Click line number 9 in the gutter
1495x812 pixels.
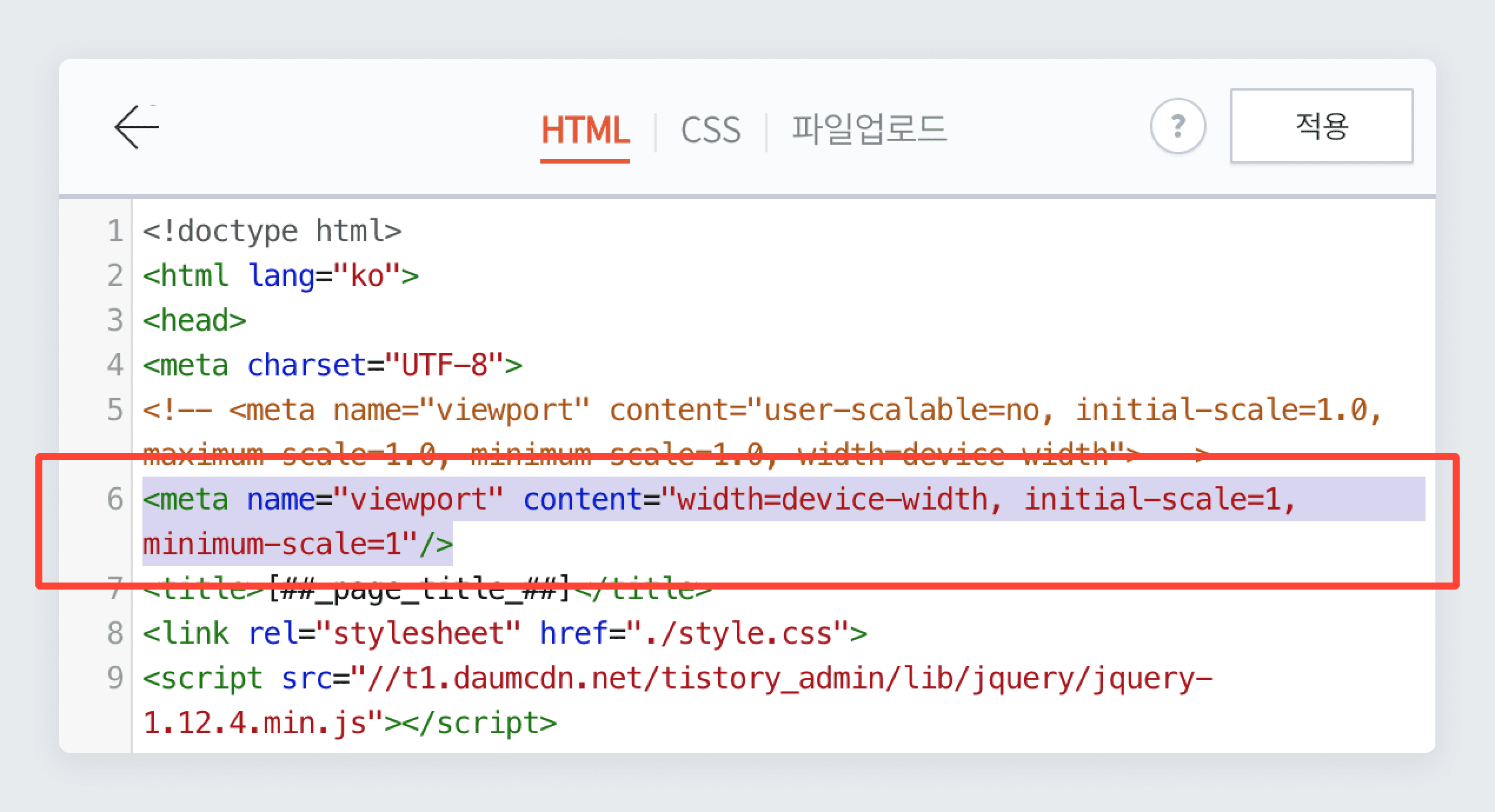coord(115,677)
